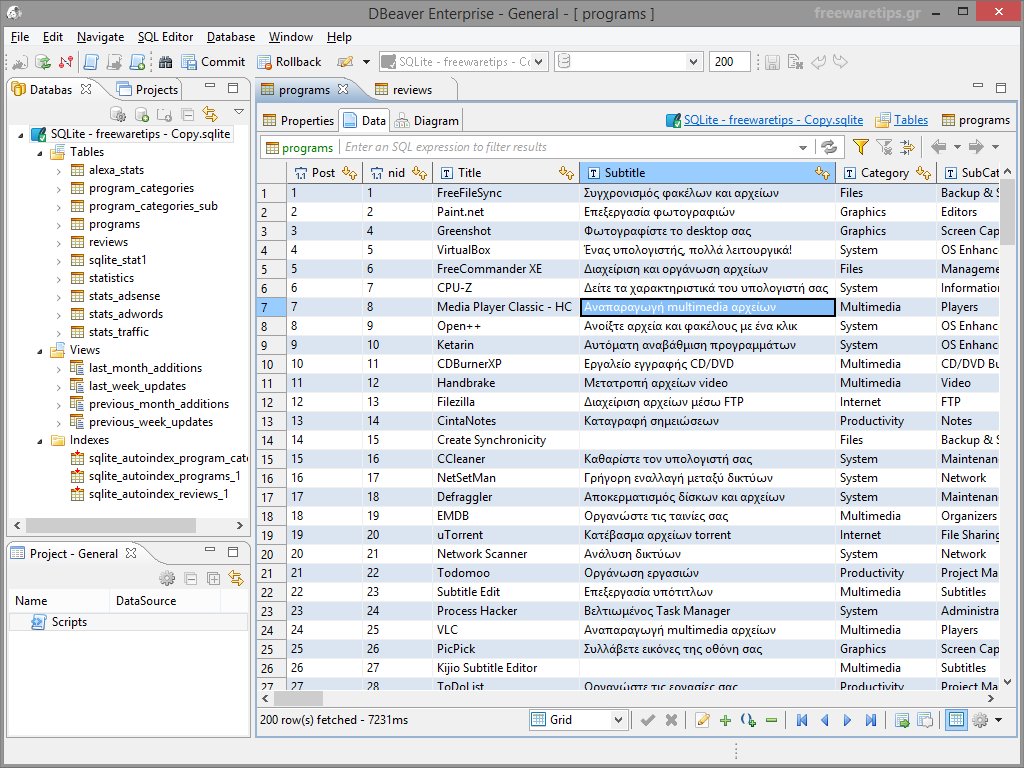Click sort icon on Subtitle column

click(822, 173)
